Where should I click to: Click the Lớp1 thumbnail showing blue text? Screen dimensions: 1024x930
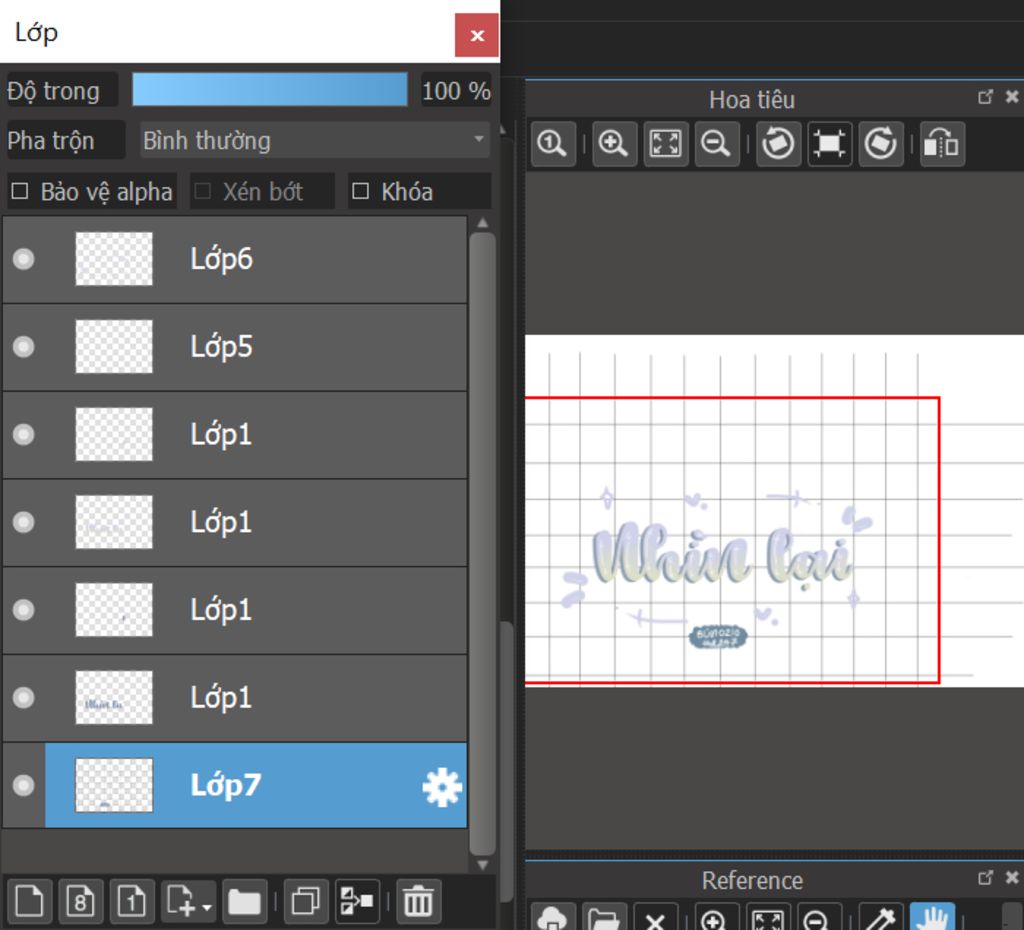point(114,698)
